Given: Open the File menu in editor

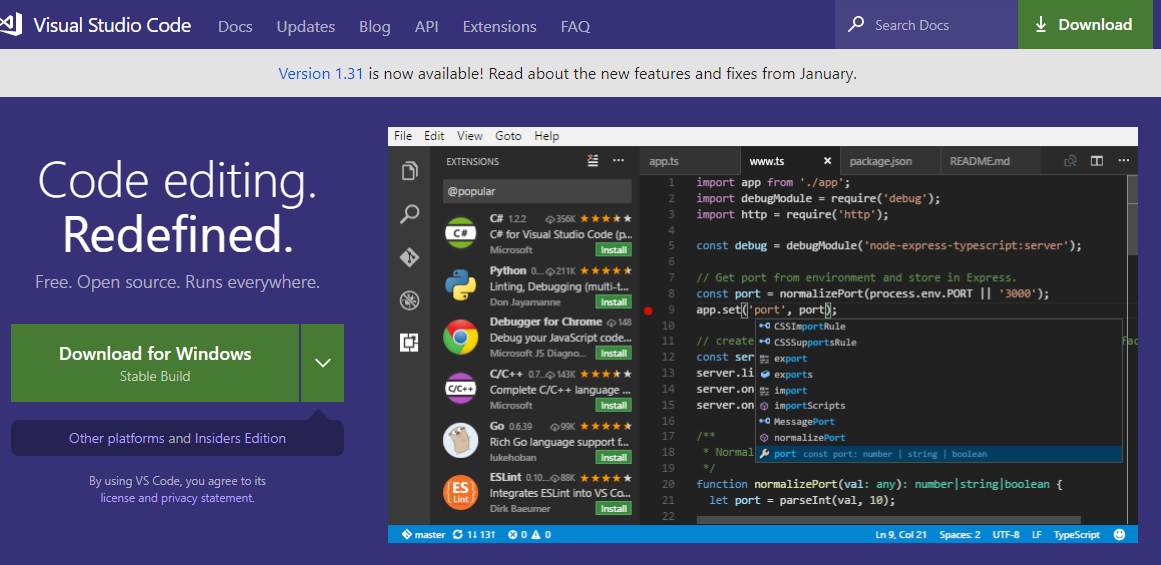Looking at the screenshot, I should tap(403, 136).
